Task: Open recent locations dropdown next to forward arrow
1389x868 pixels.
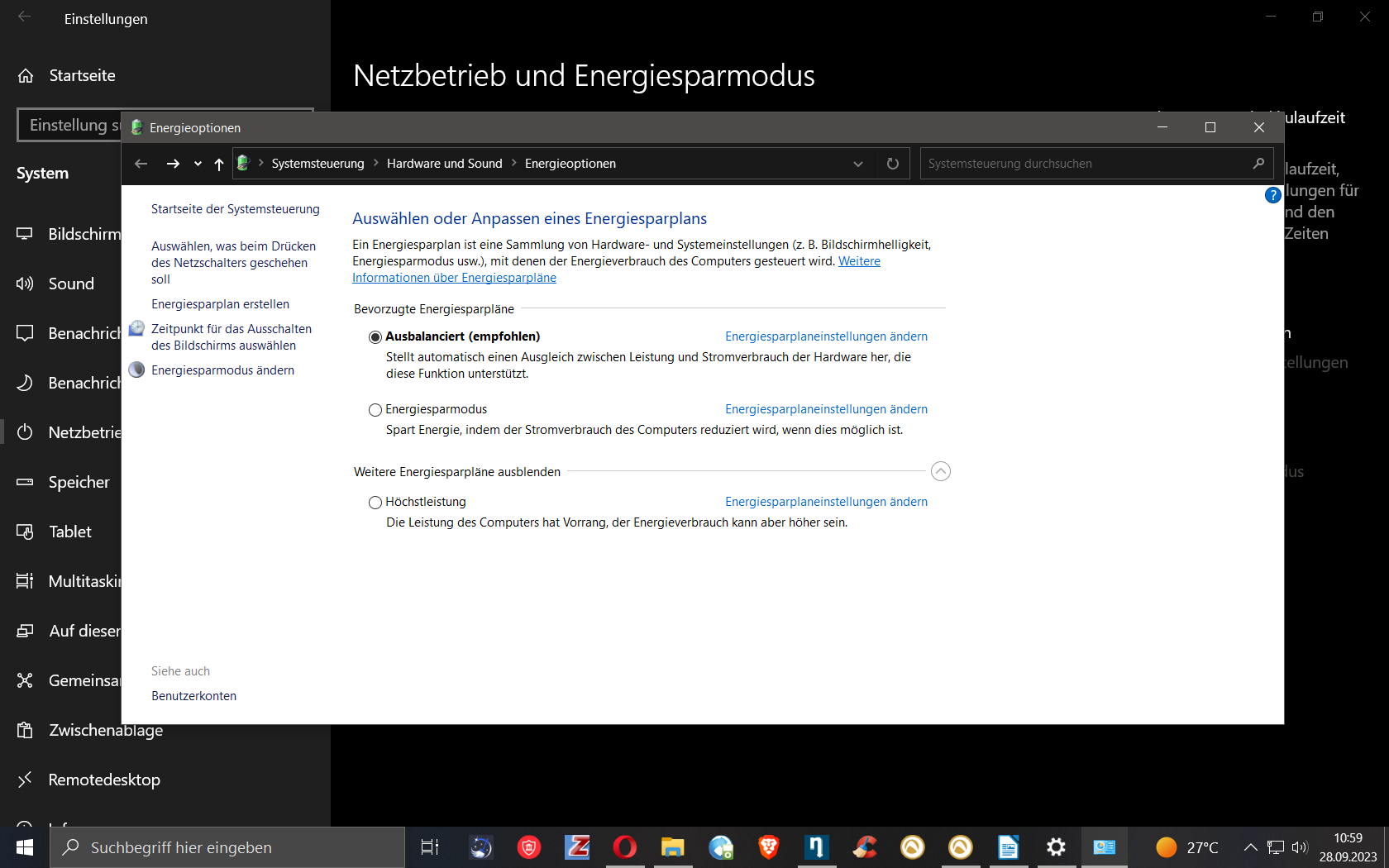Action: [x=198, y=164]
